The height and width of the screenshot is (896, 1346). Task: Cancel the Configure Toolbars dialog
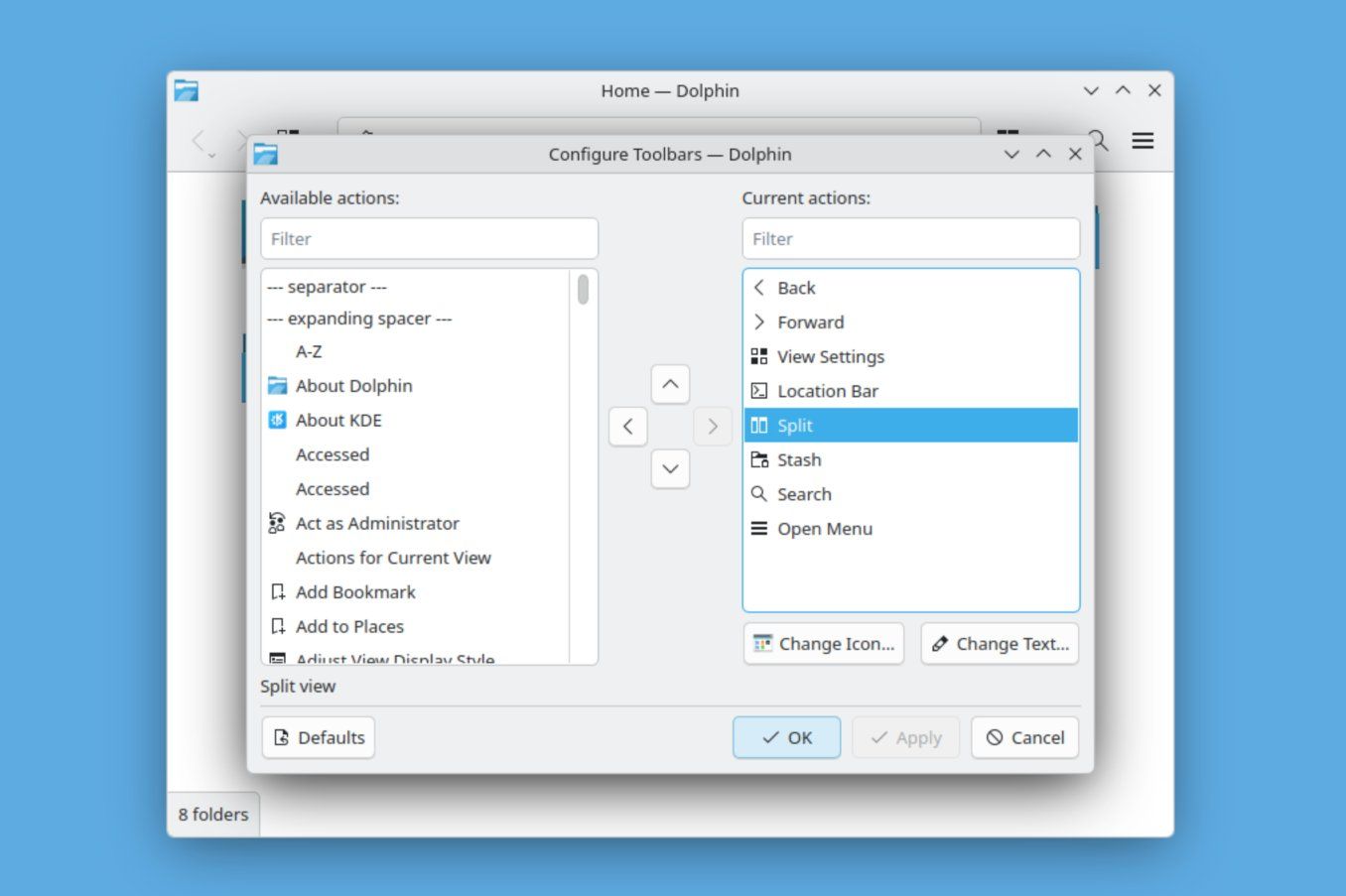(x=1024, y=737)
